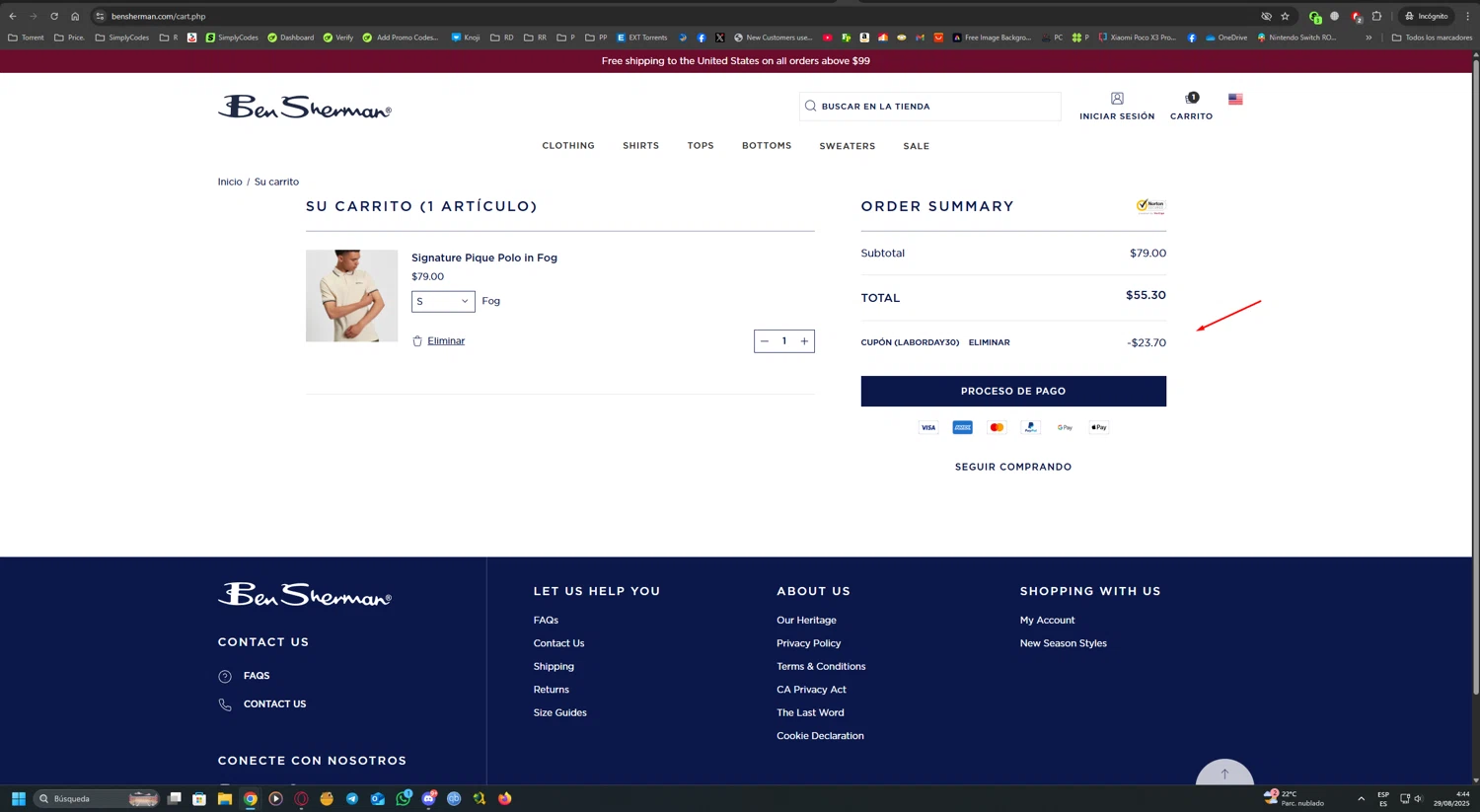Open Privacy Policy footer link
Screen dimensions: 1480x812
tap(809, 643)
